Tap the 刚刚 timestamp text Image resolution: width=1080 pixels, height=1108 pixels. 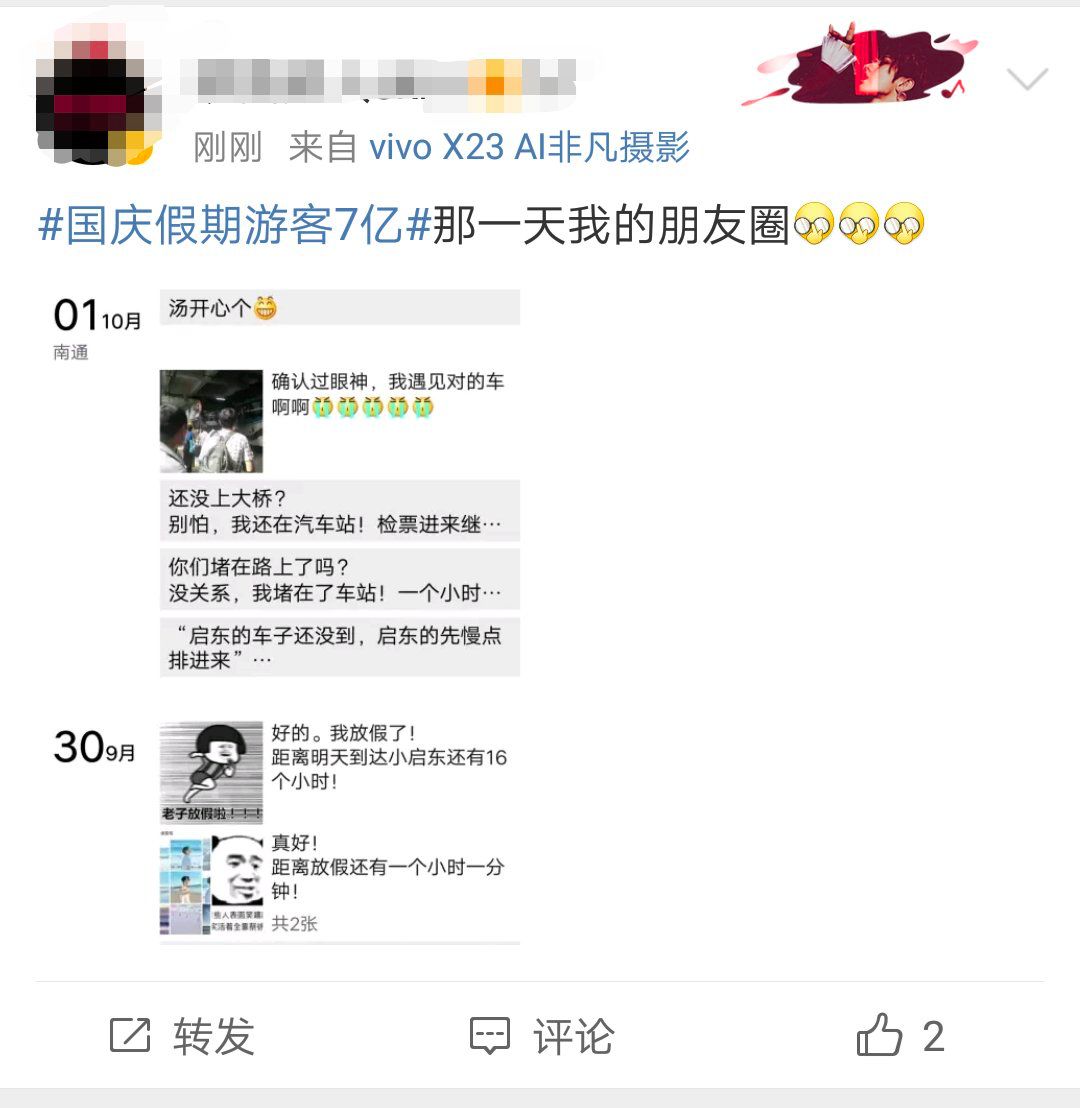tap(228, 148)
